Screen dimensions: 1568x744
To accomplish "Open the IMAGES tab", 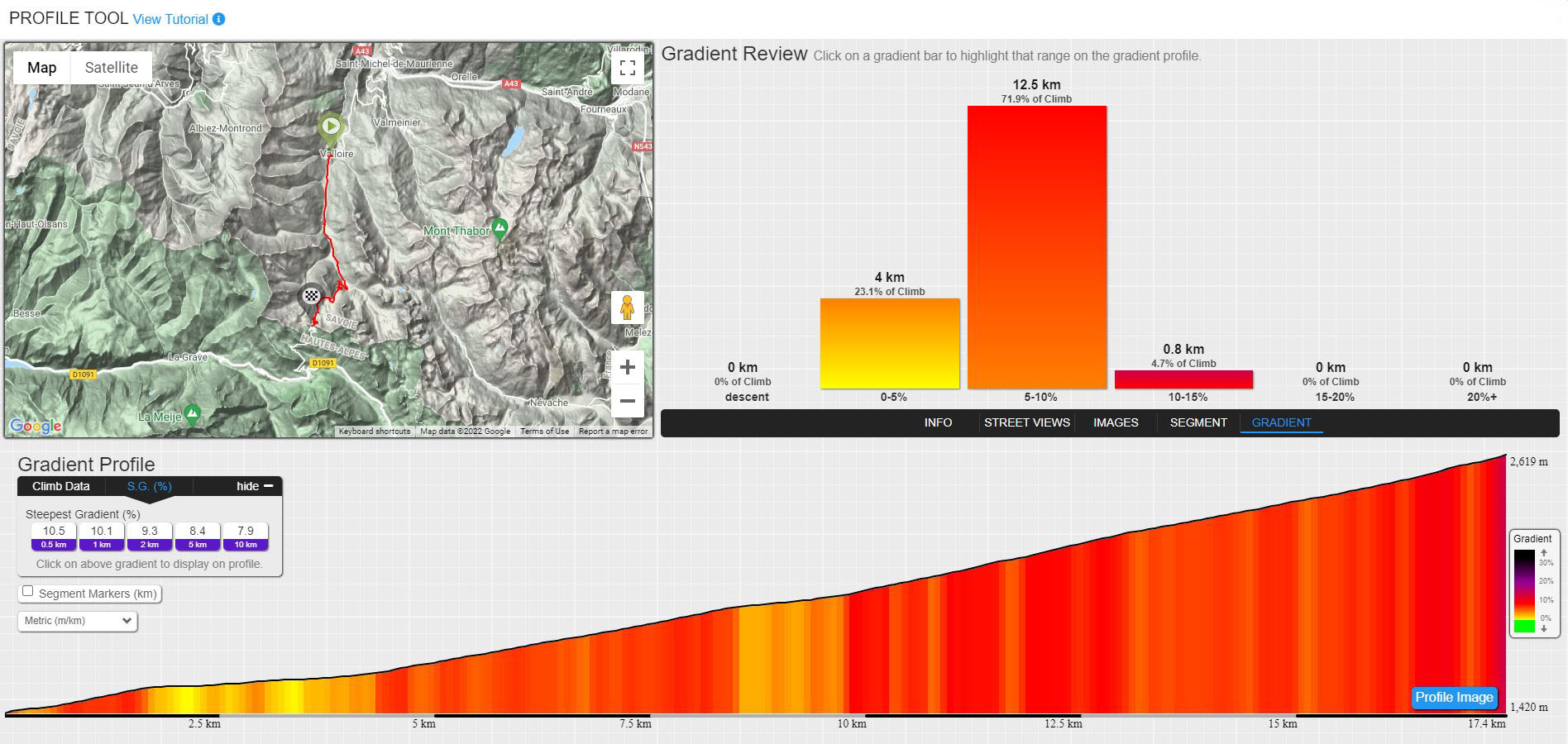I will (1116, 422).
